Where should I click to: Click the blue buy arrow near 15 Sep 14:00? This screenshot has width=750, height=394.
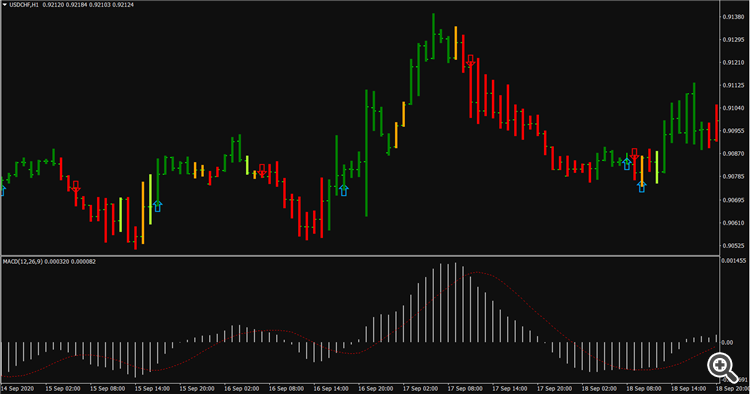click(x=157, y=206)
